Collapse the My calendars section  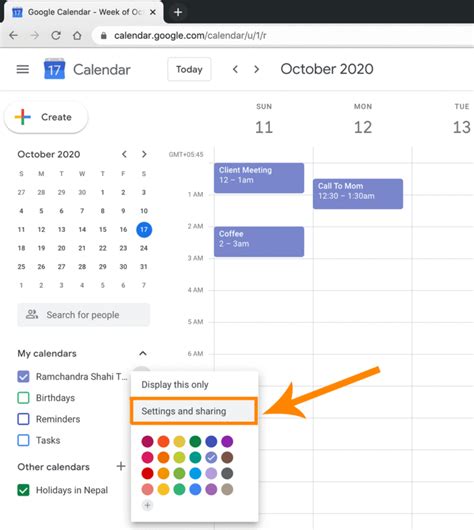143,354
